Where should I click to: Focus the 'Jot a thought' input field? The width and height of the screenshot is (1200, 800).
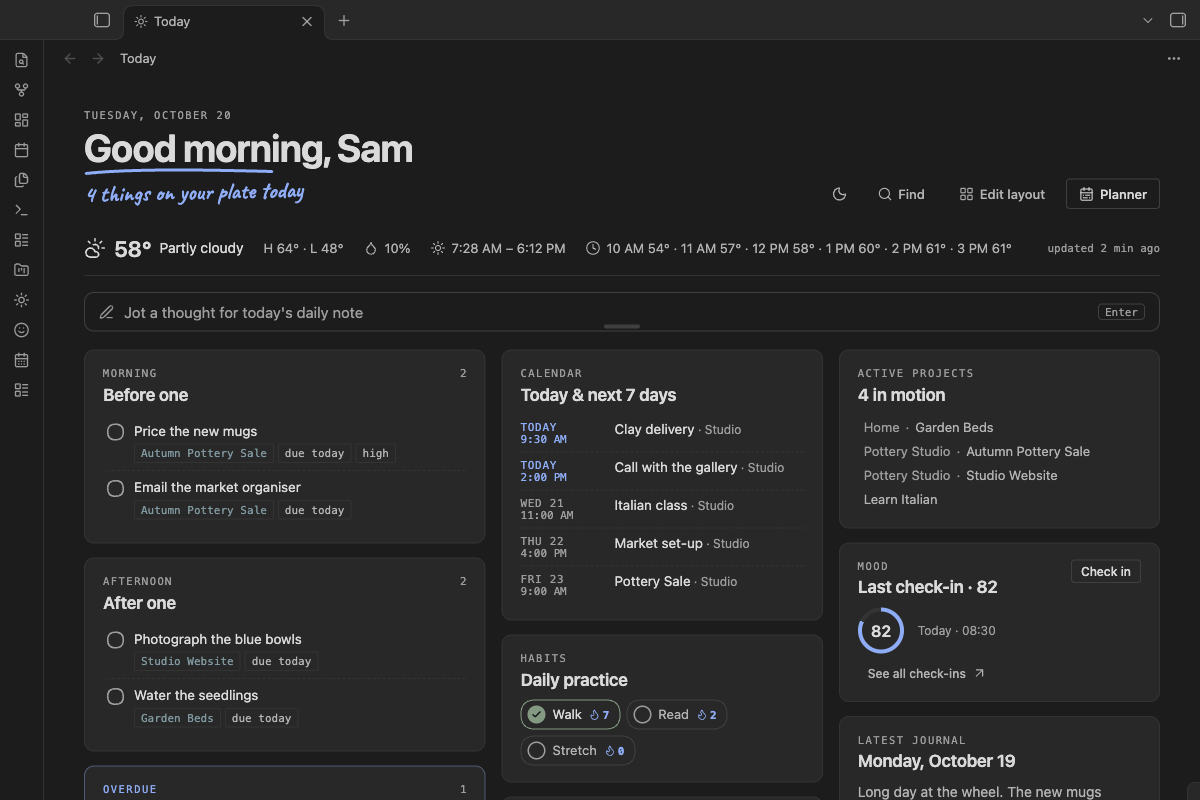point(622,312)
